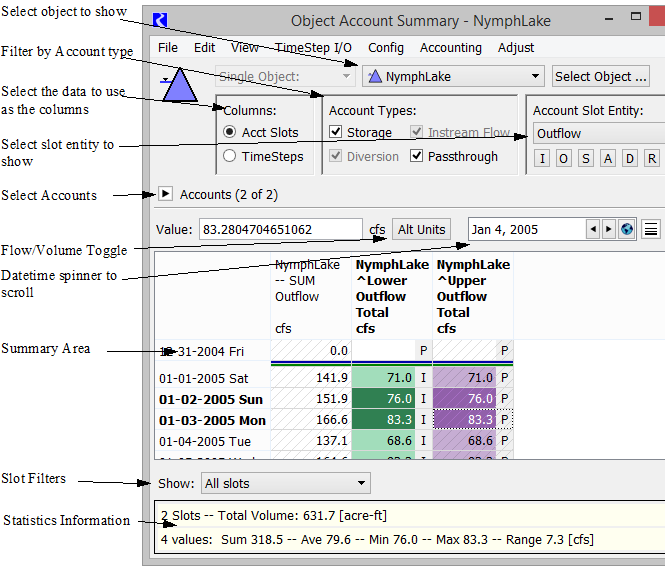The image size is (667, 568).
Task: Click the NymphLake ^Lower Outflow column header
Action: (x=392, y=297)
